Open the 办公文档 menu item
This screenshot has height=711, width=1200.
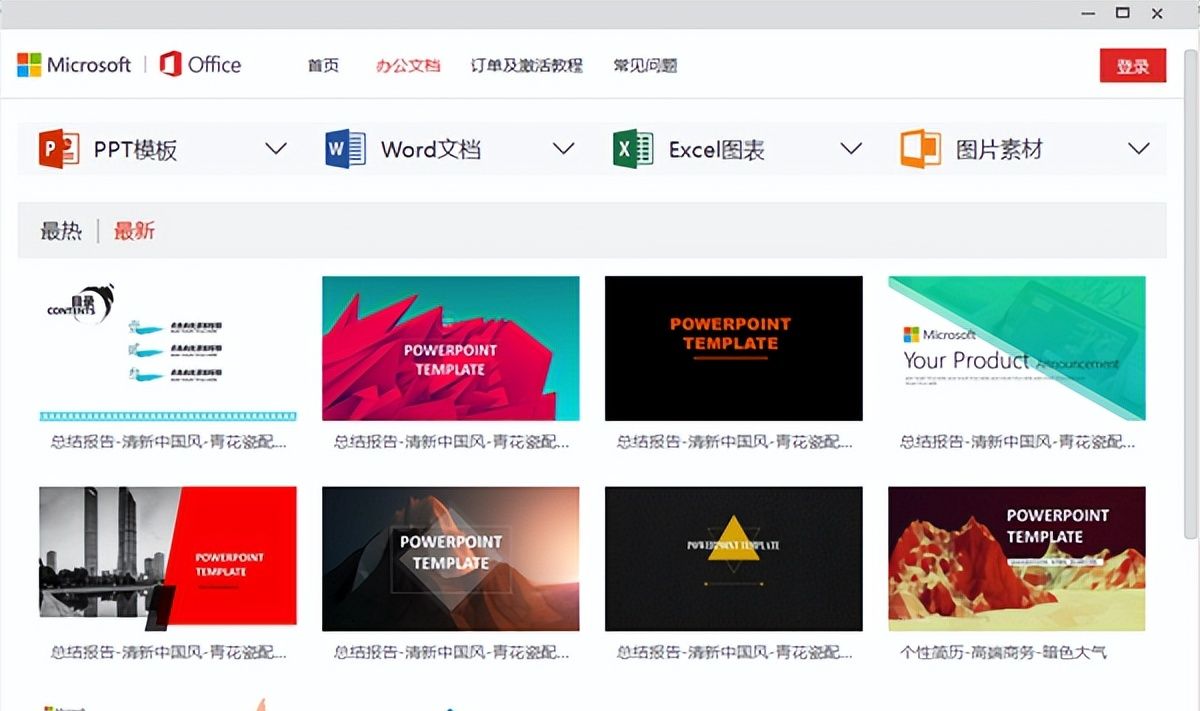pos(408,65)
